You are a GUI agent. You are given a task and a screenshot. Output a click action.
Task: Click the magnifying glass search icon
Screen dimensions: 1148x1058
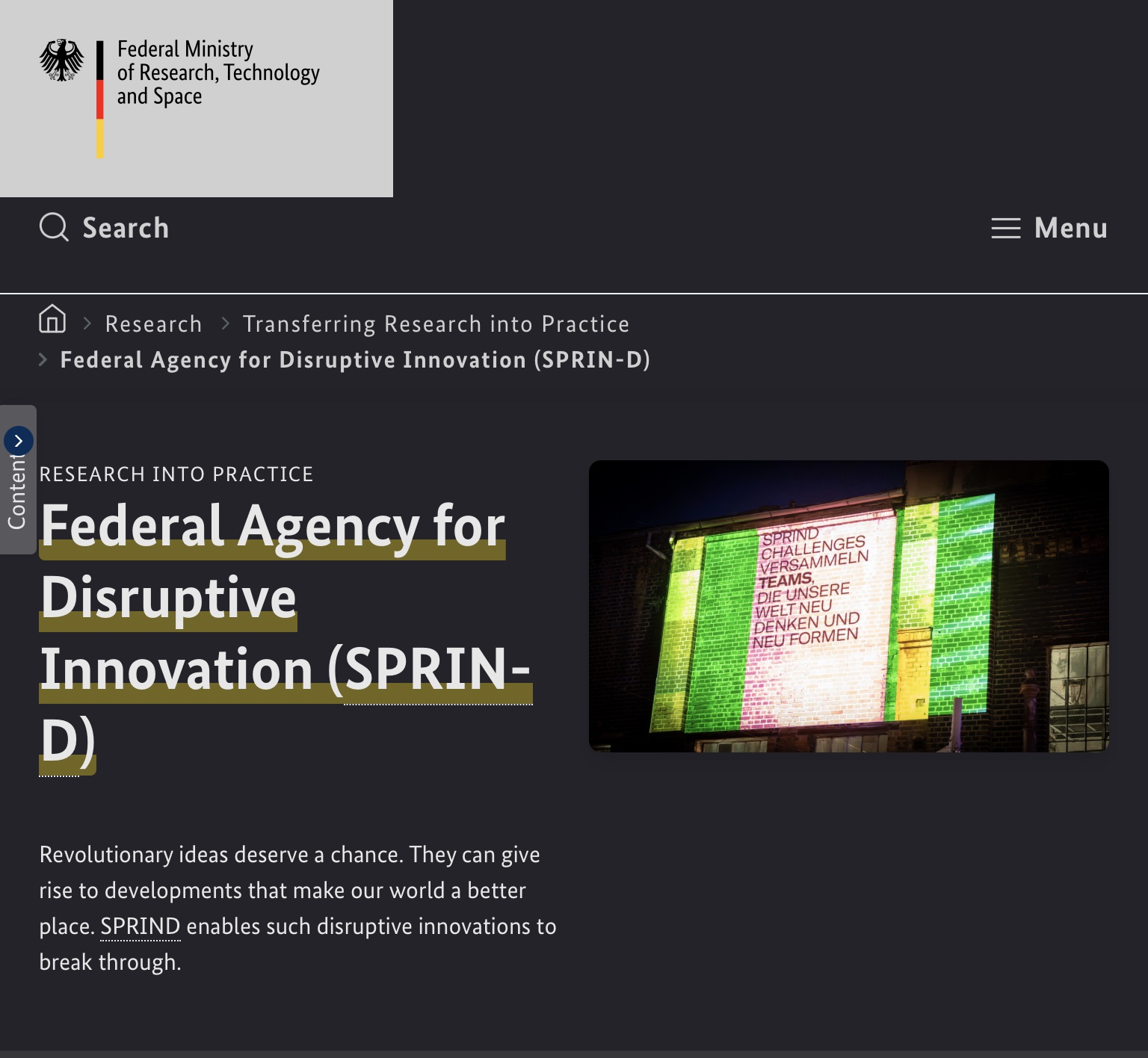tap(54, 227)
